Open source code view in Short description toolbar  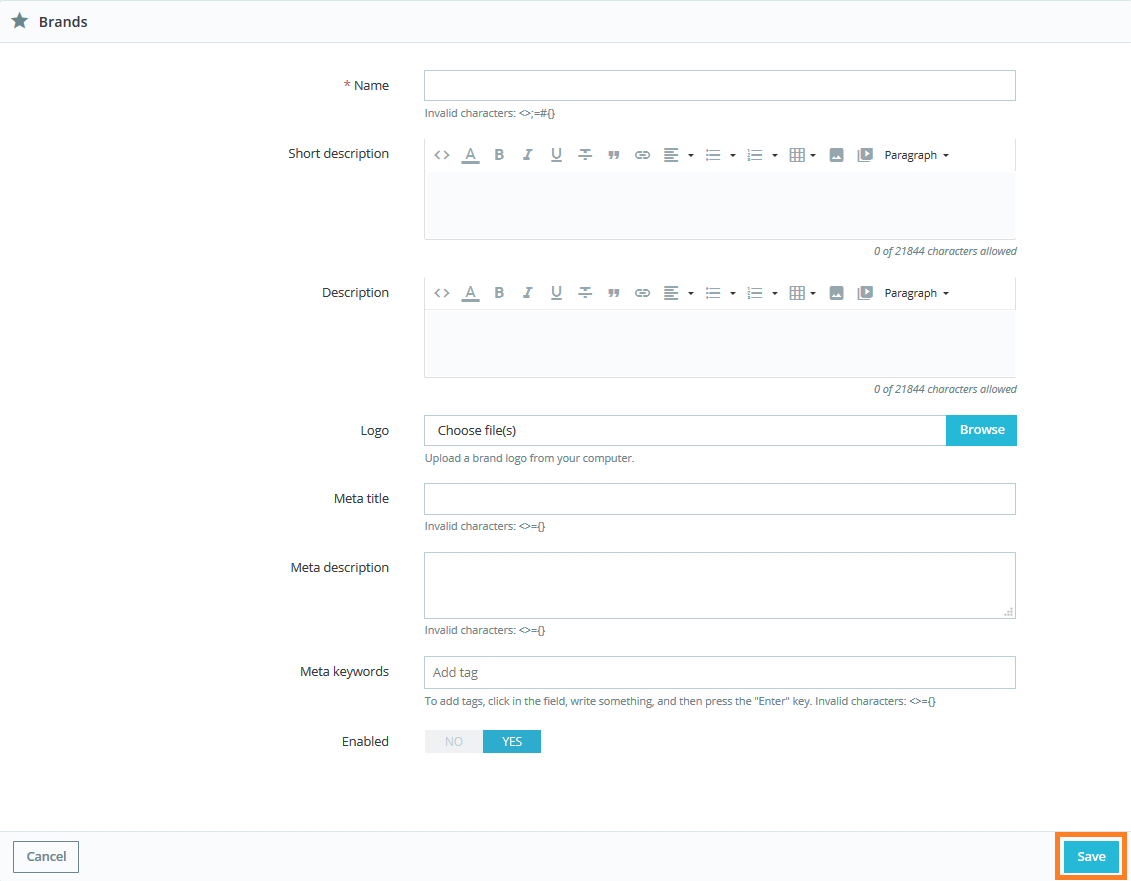coord(442,155)
